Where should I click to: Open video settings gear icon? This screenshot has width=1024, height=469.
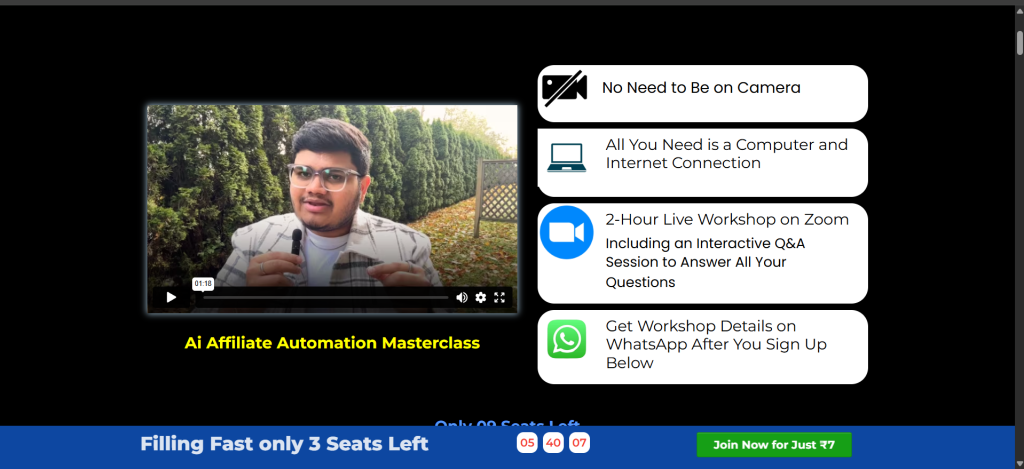pos(481,297)
